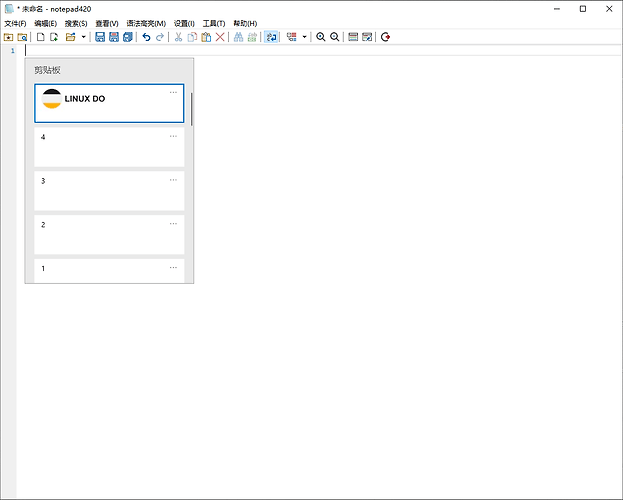Viewport: 623px width, 500px height.
Task: Redo the last undone action
Action: 160,37
